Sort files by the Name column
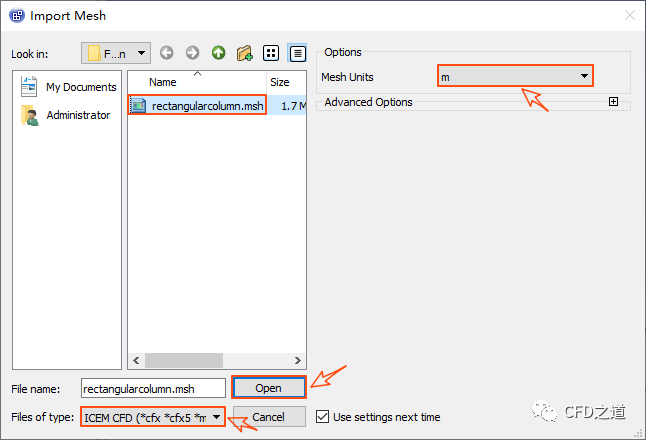646x440 pixels. (x=197, y=82)
